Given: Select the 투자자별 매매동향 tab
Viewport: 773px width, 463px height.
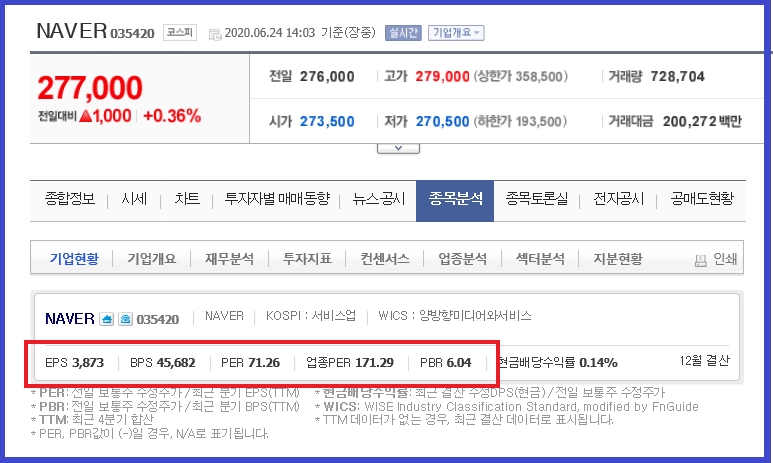Looking at the screenshot, I should click(x=277, y=199).
